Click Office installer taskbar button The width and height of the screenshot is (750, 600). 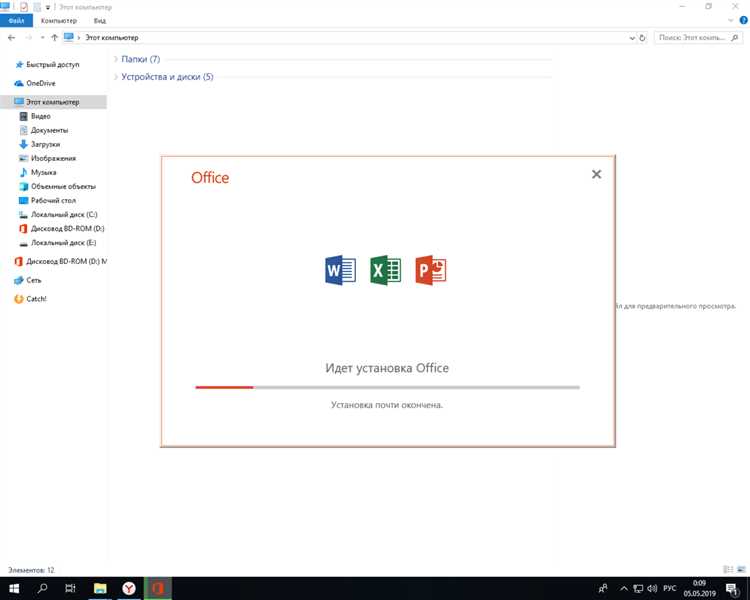point(158,588)
